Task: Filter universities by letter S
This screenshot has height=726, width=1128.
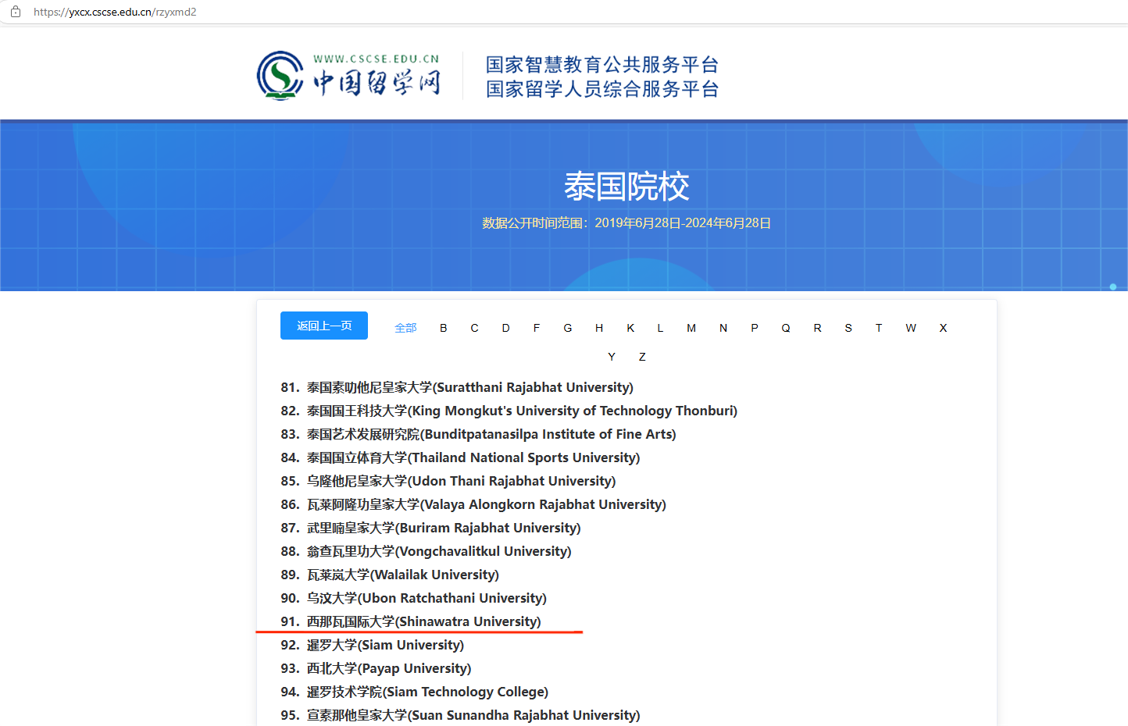Action: (x=848, y=328)
